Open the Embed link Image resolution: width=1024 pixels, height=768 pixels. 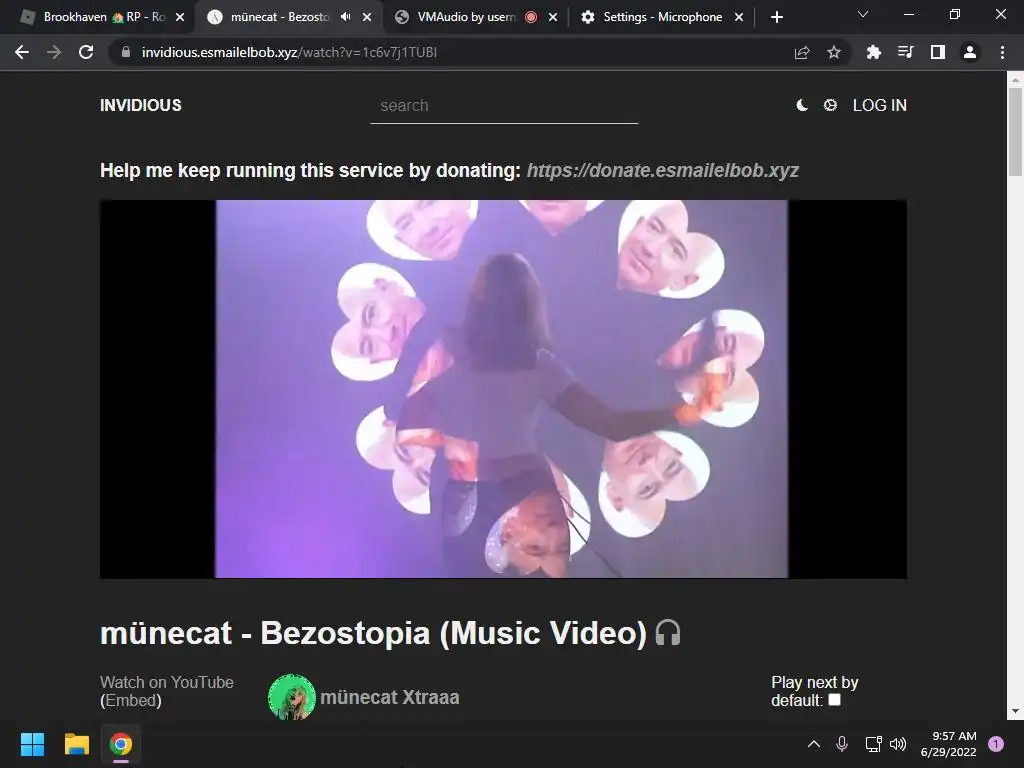tap(131, 700)
